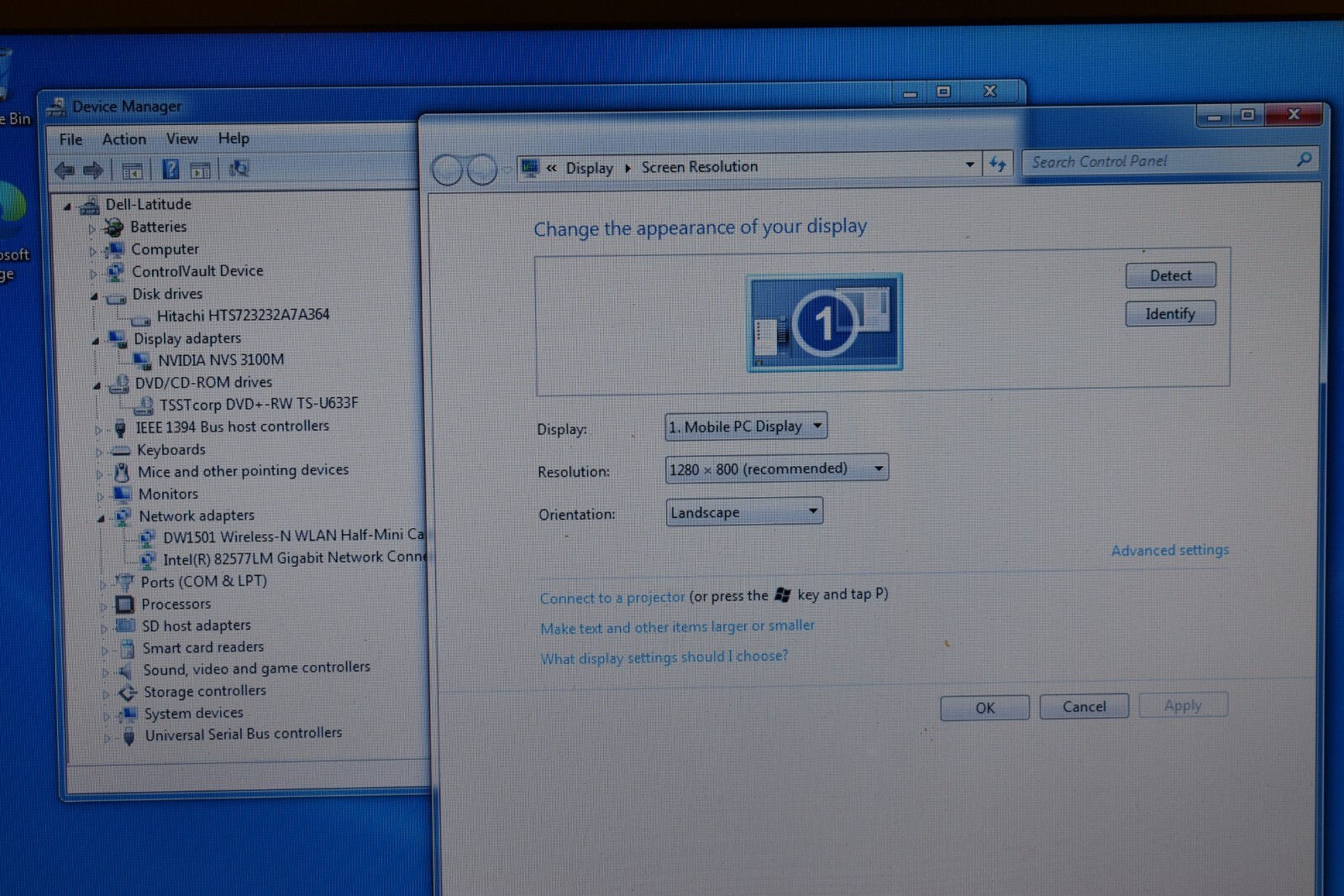1344x896 pixels.
Task: Click Show/Hide console tree toolbar icon
Action: pos(132,170)
